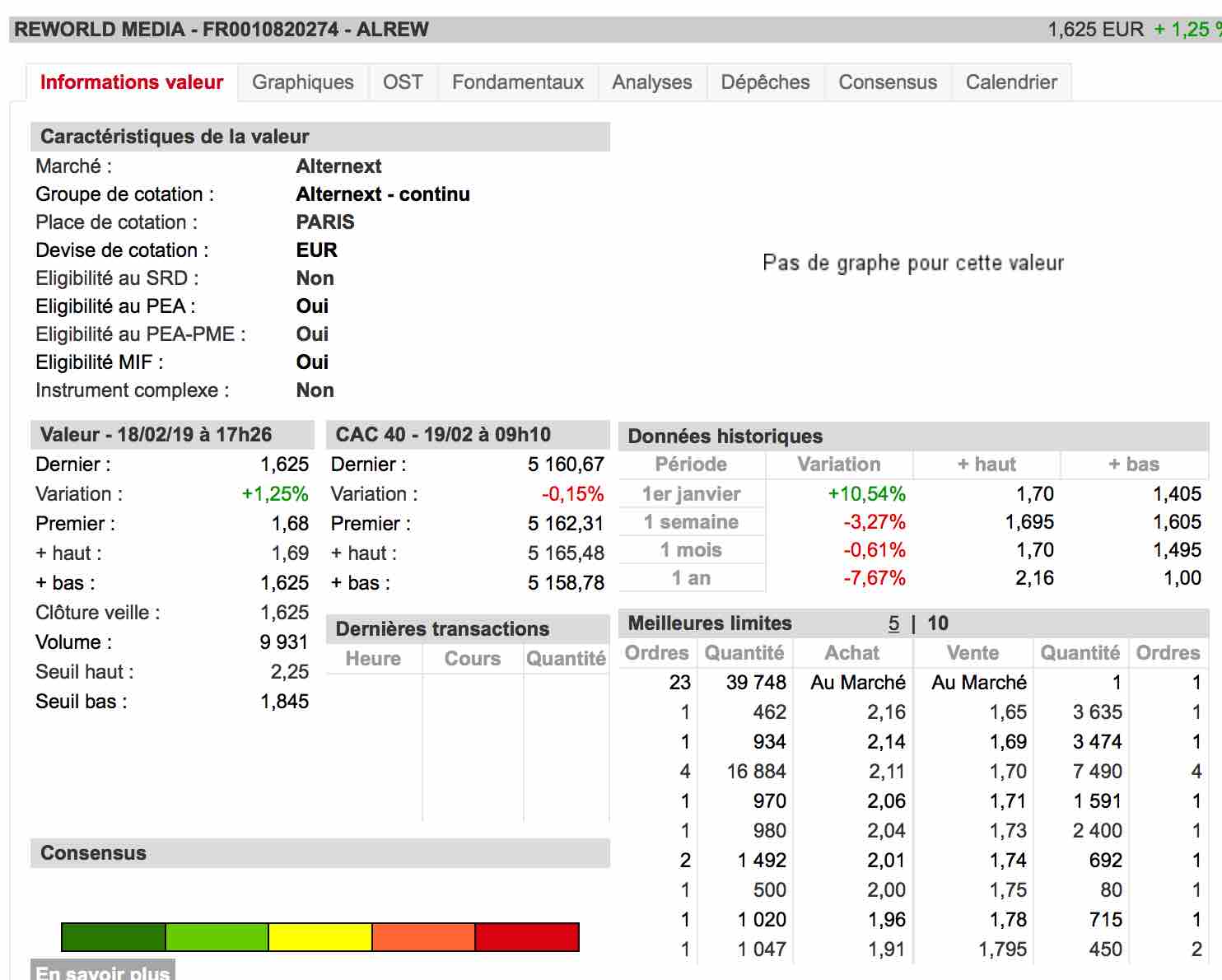Select dark green consensus segment

[x=114, y=937]
